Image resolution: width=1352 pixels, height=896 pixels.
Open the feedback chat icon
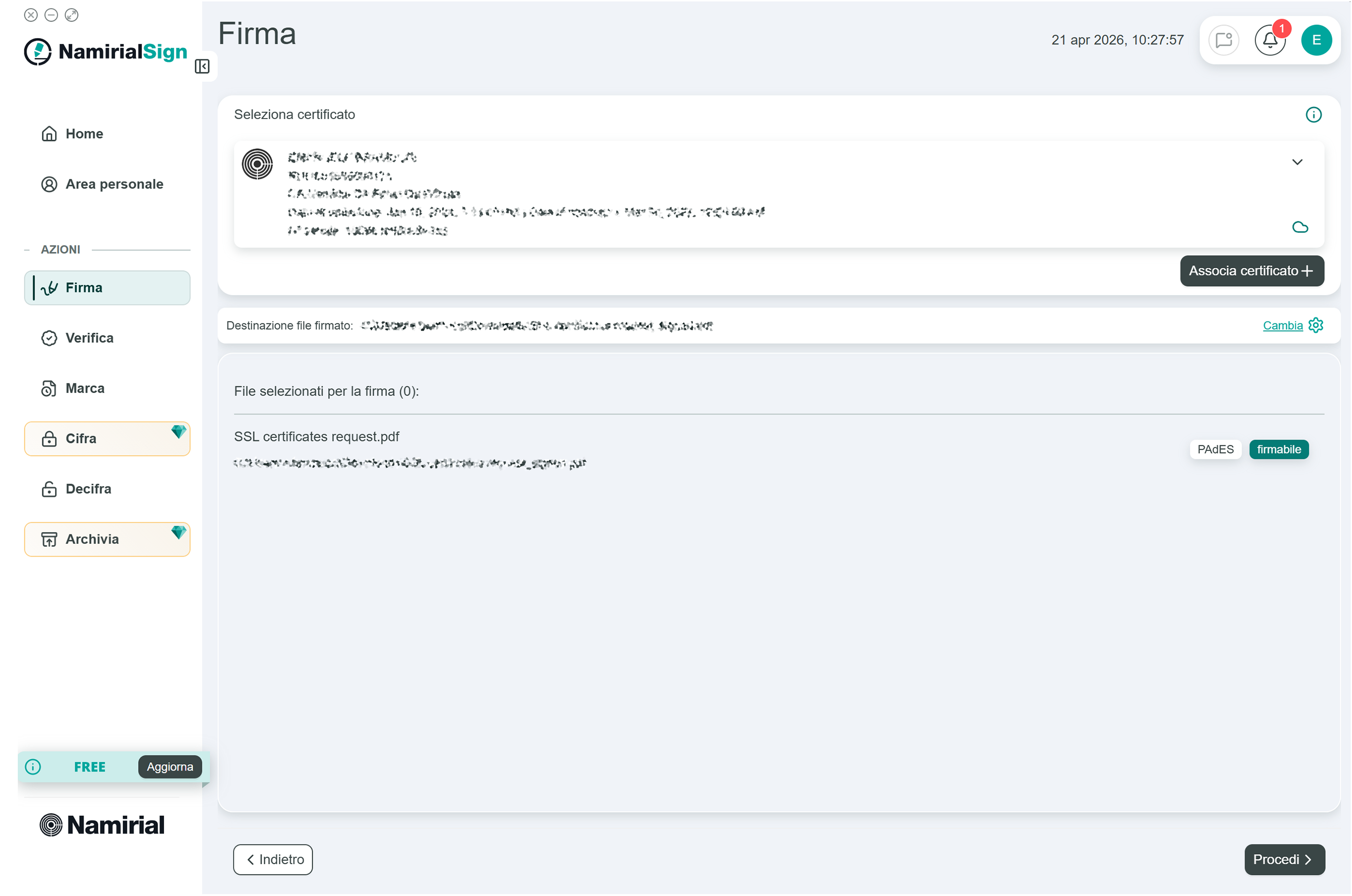click(1224, 40)
